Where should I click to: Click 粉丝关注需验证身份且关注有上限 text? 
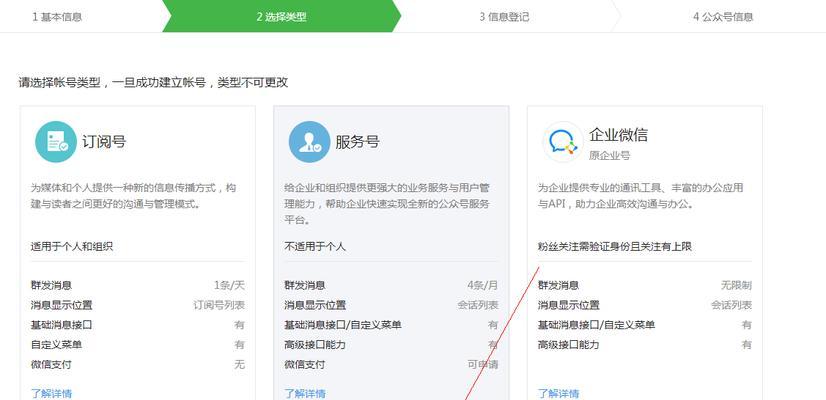(x=615, y=246)
